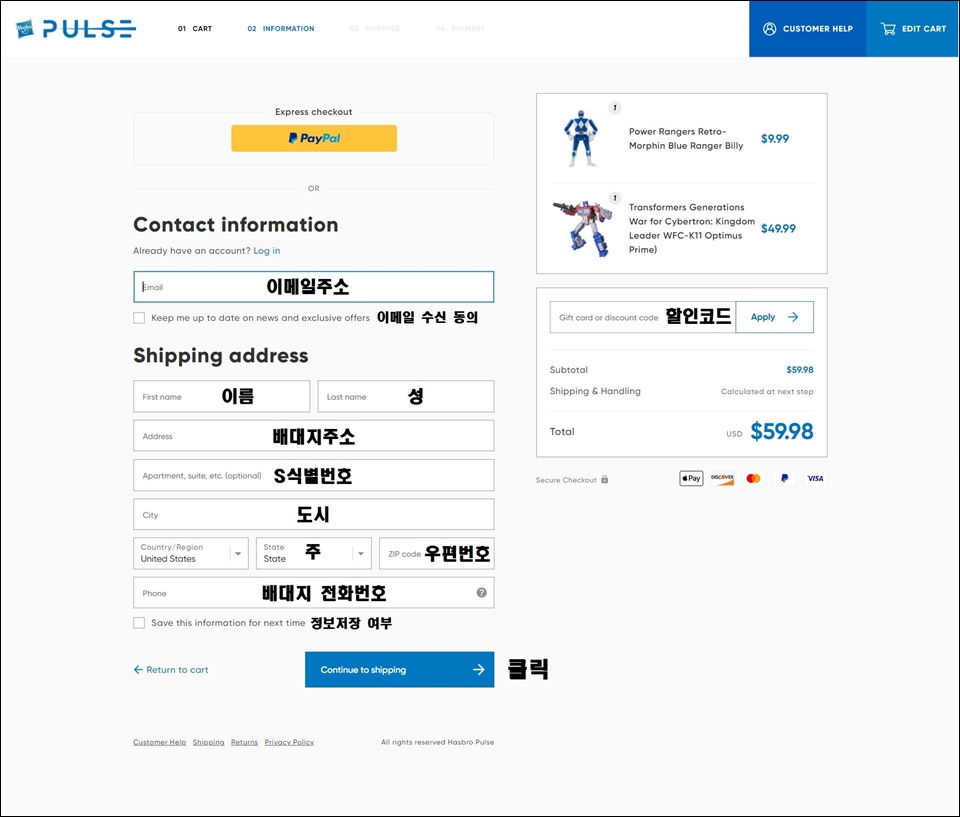Click the $9.99 item price
The width and height of the screenshot is (960, 817).
click(x=774, y=138)
